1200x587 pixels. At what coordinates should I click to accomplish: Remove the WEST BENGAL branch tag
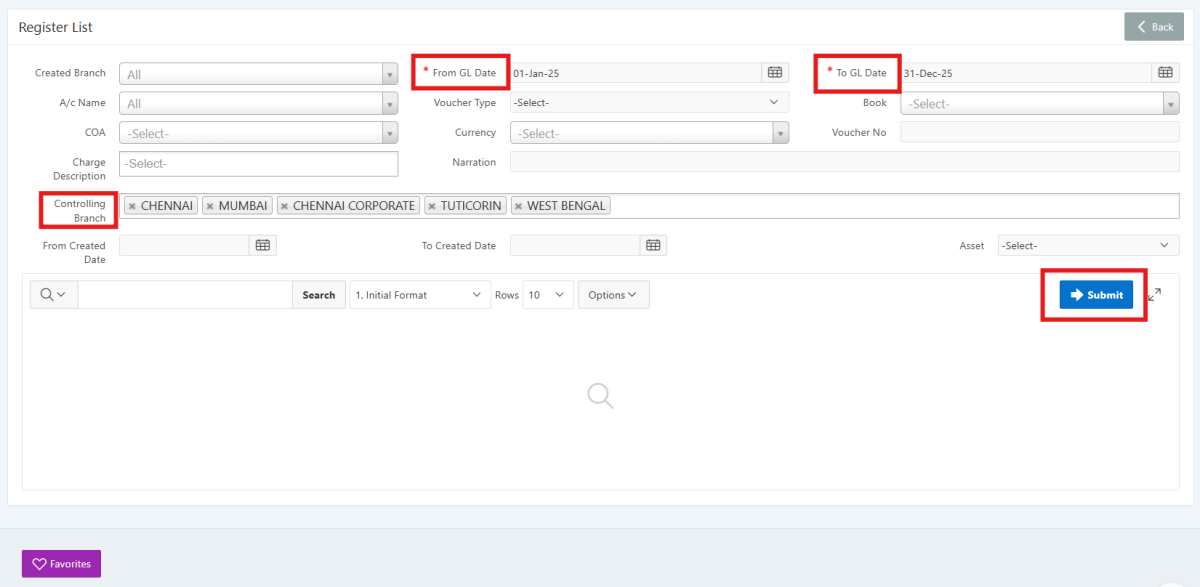[x=518, y=206]
